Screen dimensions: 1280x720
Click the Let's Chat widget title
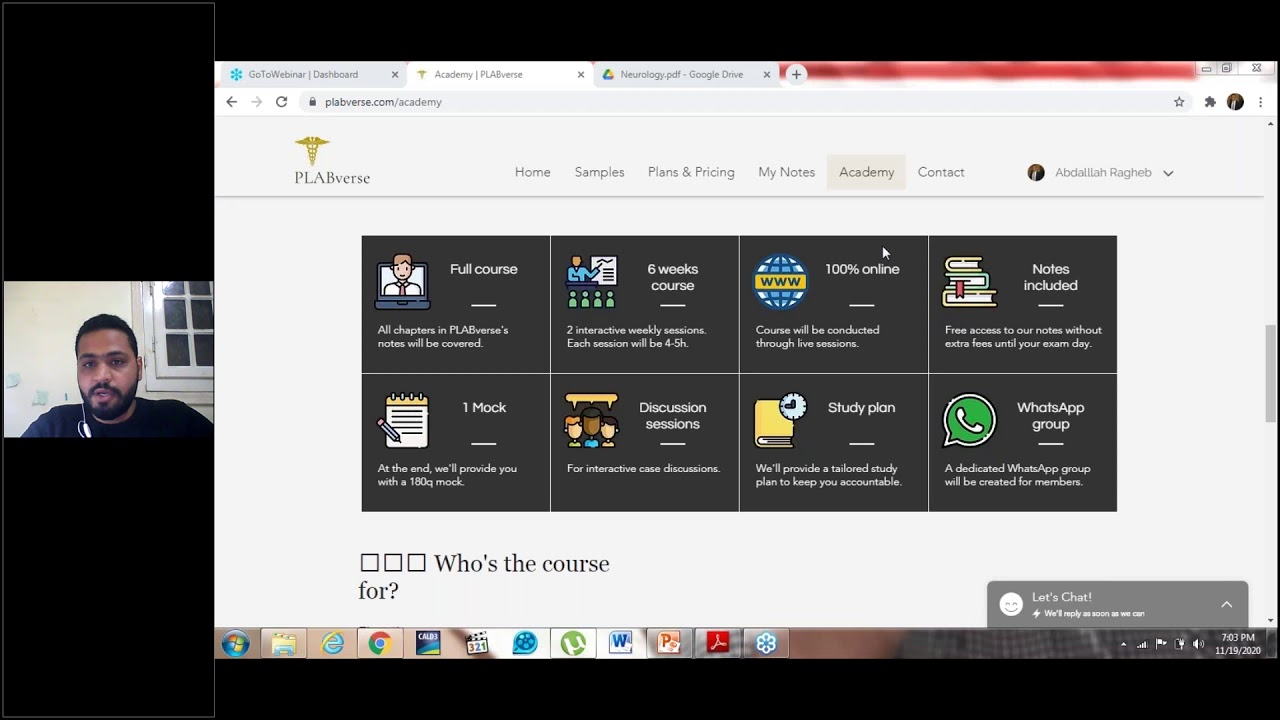click(1062, 597)
